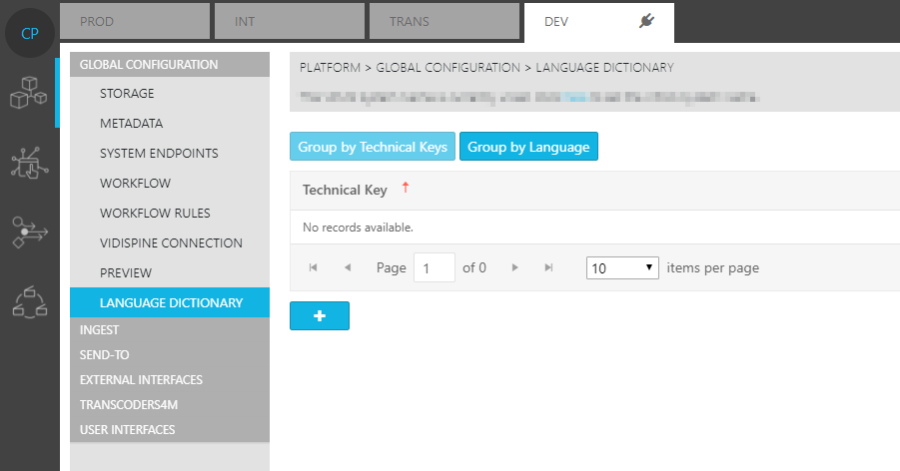Go to the first page of results
Screen dimensions: 900x471
tap(313, 268)
